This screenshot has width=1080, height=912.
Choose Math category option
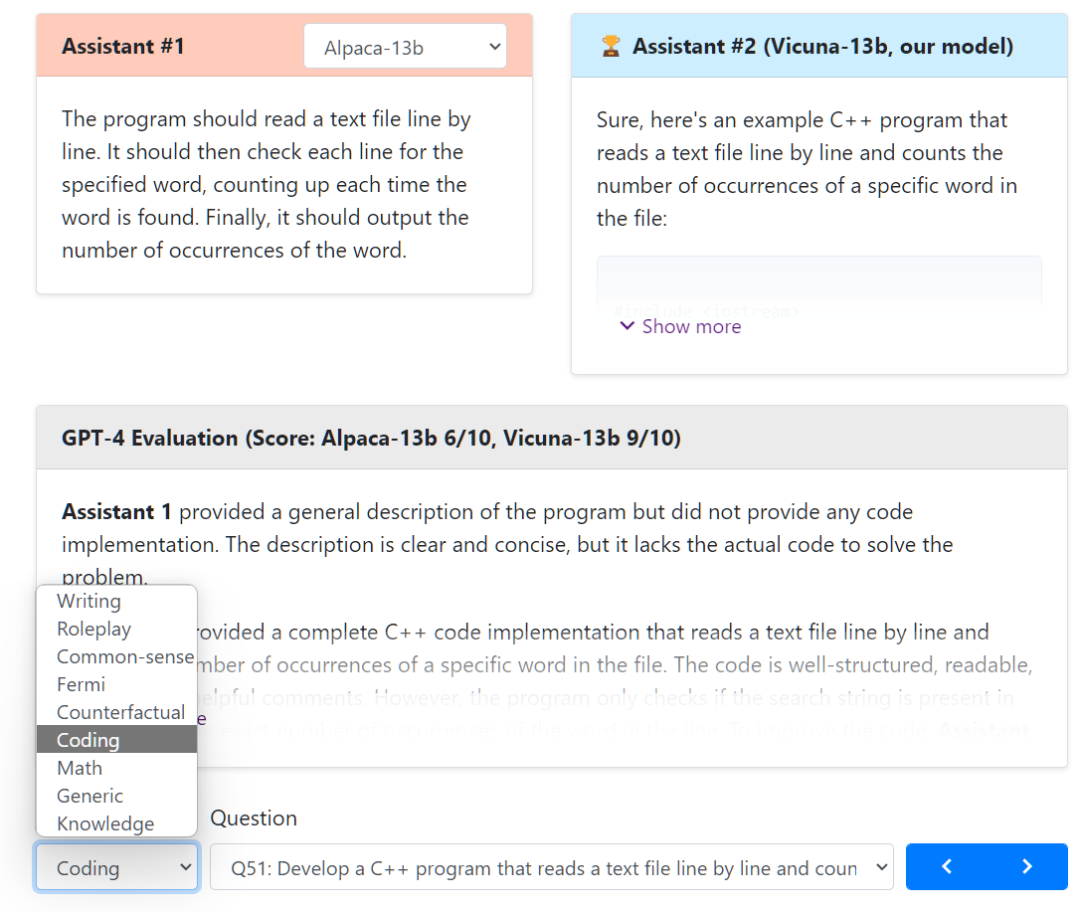click(x=116, y=767)
